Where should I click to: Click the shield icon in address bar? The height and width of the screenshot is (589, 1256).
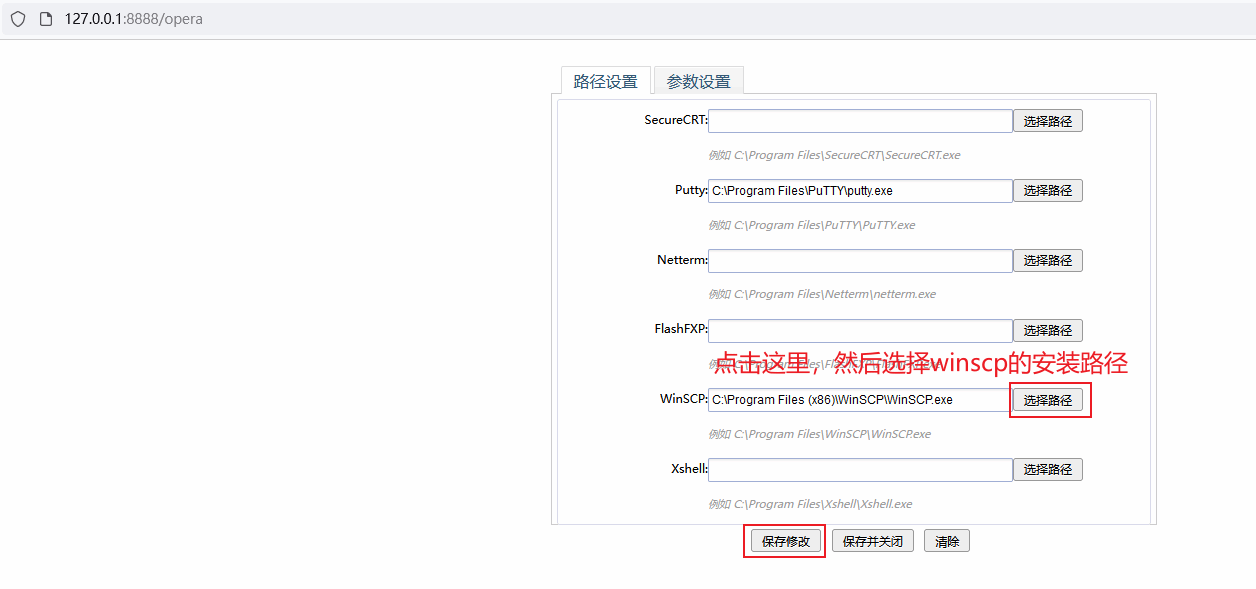click(x=18, y=19)
